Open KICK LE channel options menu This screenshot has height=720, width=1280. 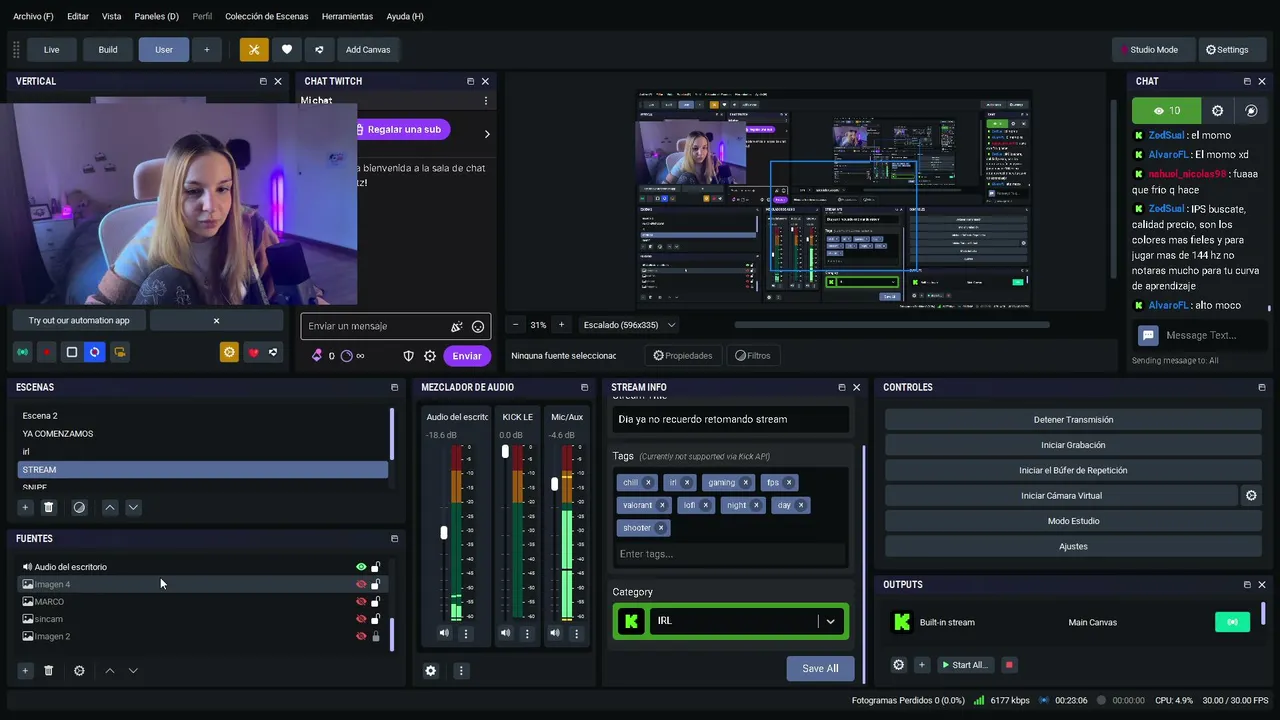(x=527, y=633)
